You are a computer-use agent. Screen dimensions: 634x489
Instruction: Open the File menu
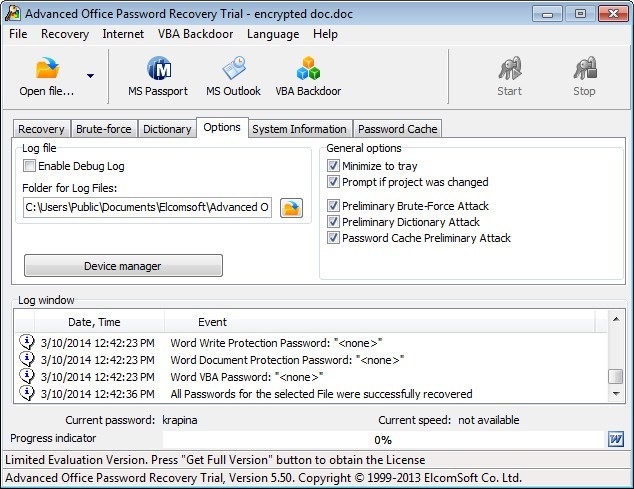click(x=18, y=34)
